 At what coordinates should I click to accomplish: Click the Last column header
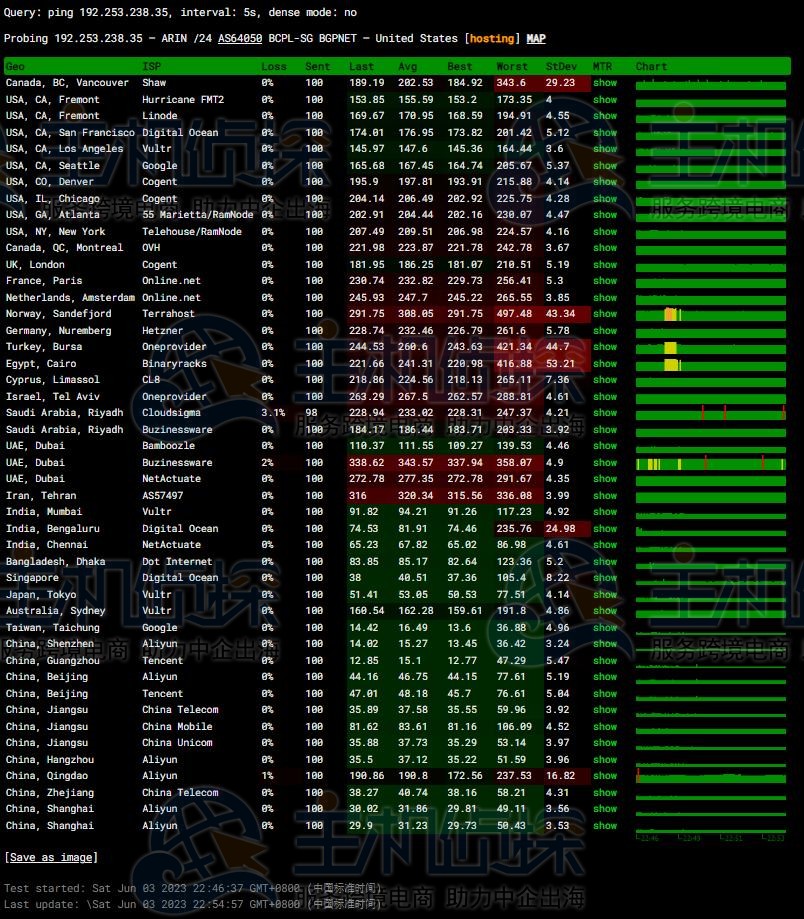tap(362, 66)
